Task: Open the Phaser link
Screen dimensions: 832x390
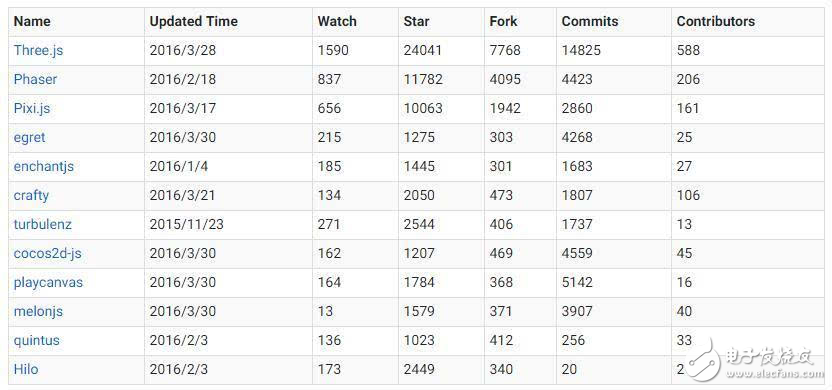Action: point(35,80)
